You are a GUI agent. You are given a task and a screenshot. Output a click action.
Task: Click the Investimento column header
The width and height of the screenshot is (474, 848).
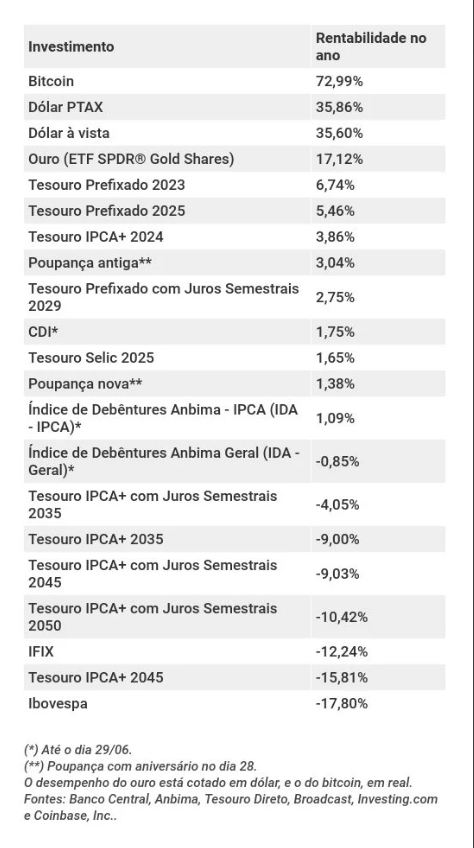tap(71, 47)
